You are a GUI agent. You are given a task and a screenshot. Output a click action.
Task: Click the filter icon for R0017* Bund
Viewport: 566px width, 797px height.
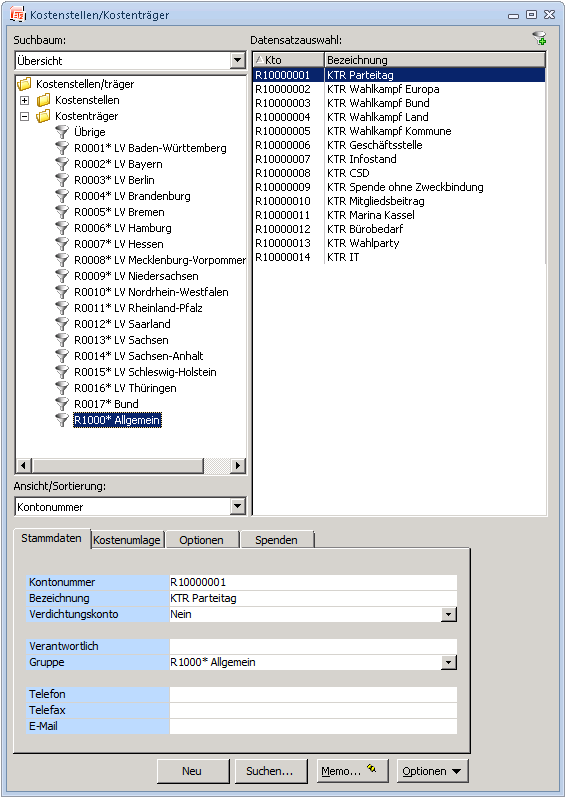(x=62, y=404)
